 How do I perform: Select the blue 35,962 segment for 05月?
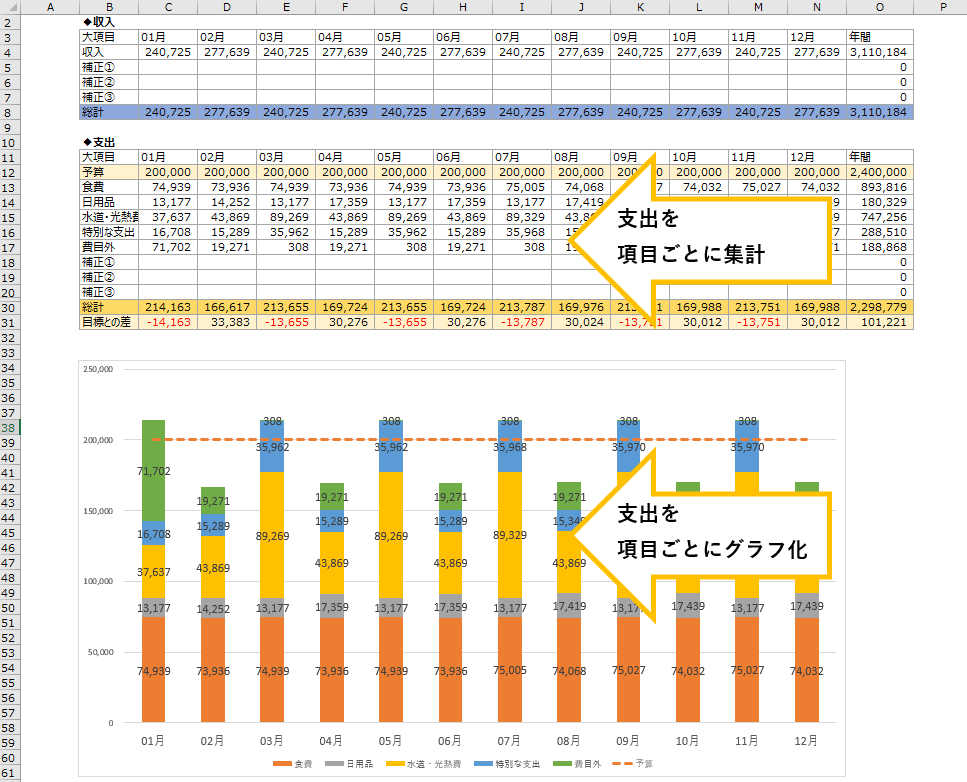[391, 447]
